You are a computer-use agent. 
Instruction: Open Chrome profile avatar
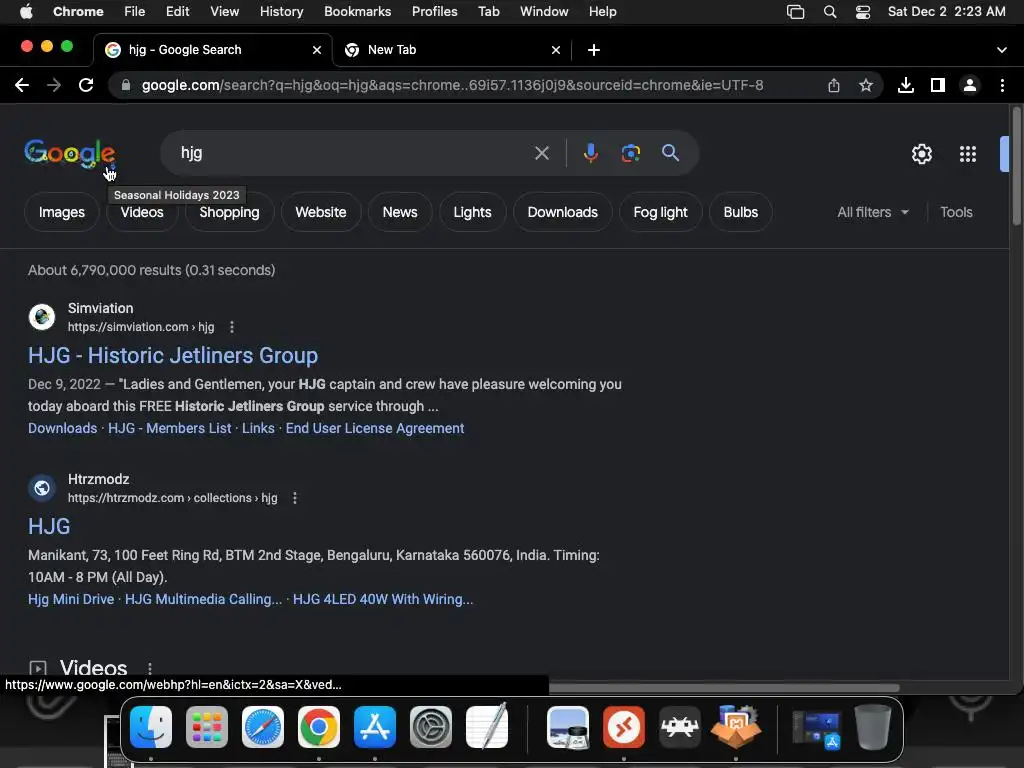click(970, 85)
